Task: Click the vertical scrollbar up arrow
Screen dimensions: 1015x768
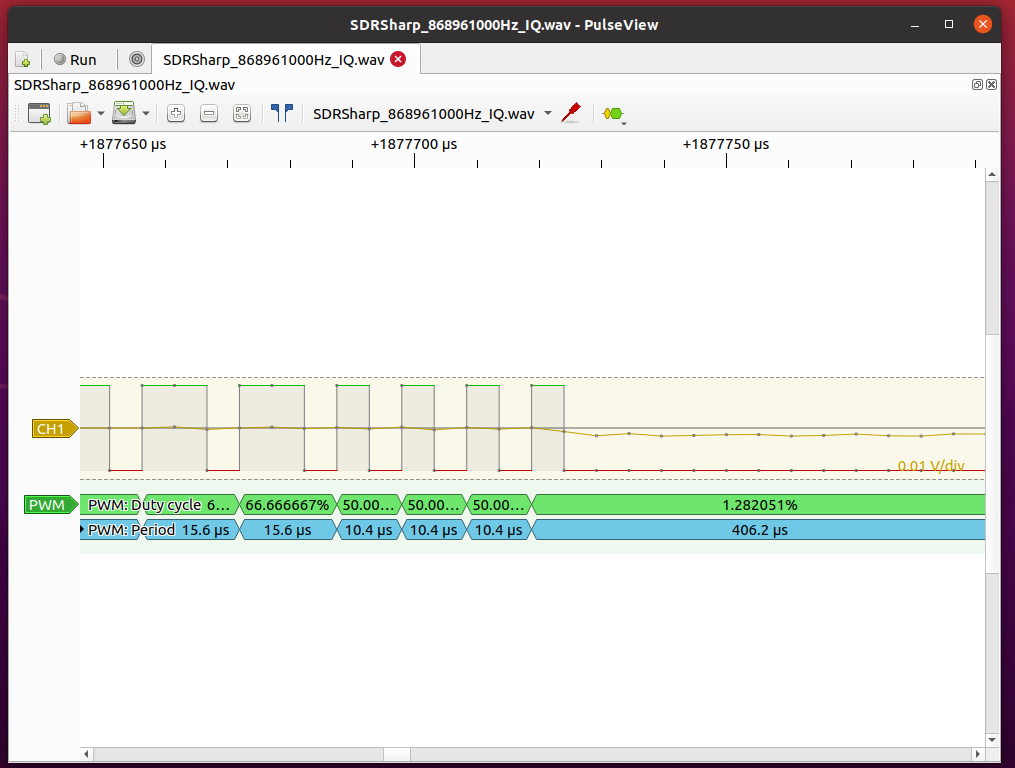Action: [x=992, y=174]
